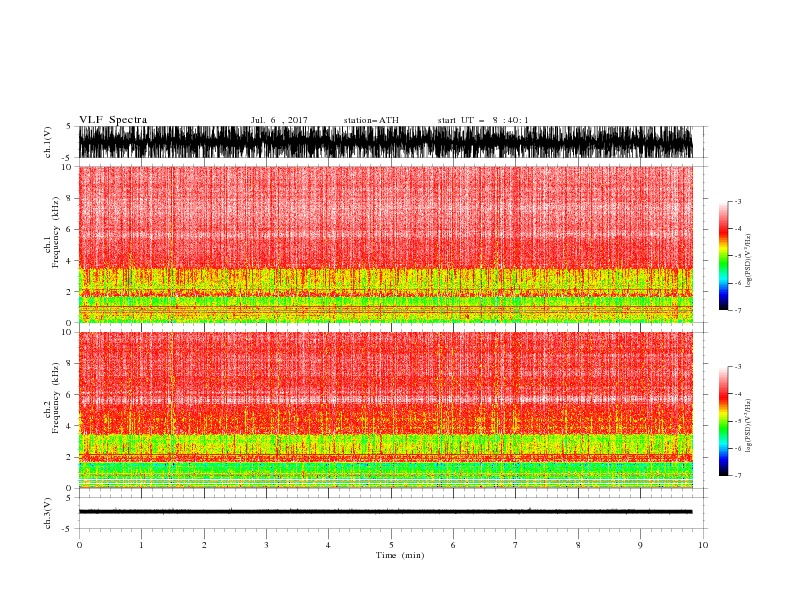Click the '-3' value on ch.1 colorbar
The width and height of the screenshot is (792, 612).
point(737,201)
